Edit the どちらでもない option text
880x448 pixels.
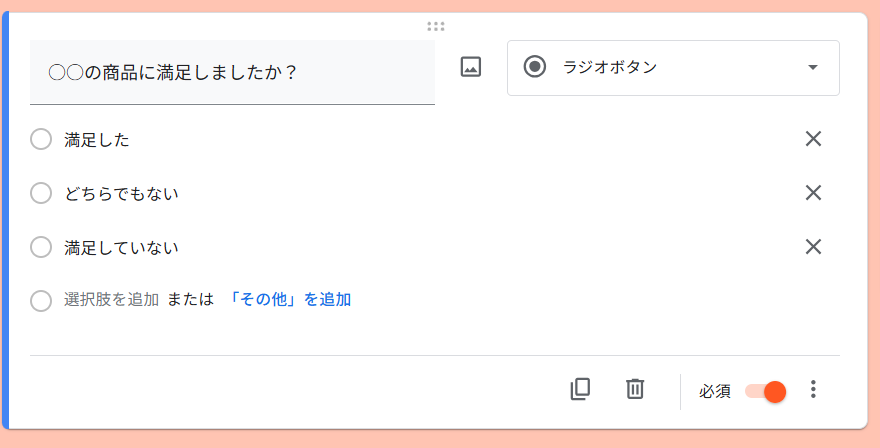click(121, 194)
